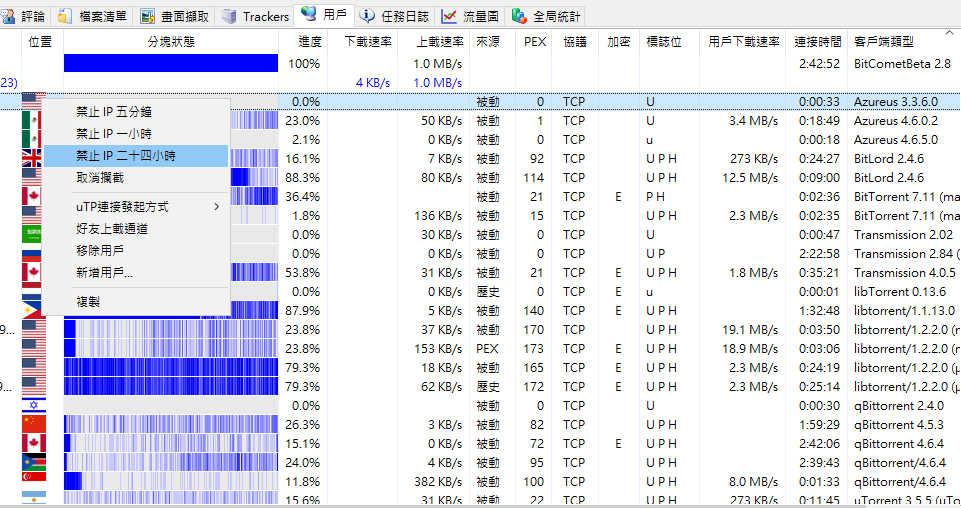This screenshot has height=508, width=961.
Task: Open the 任務日誌 tab
Action: tap(395, 16)
